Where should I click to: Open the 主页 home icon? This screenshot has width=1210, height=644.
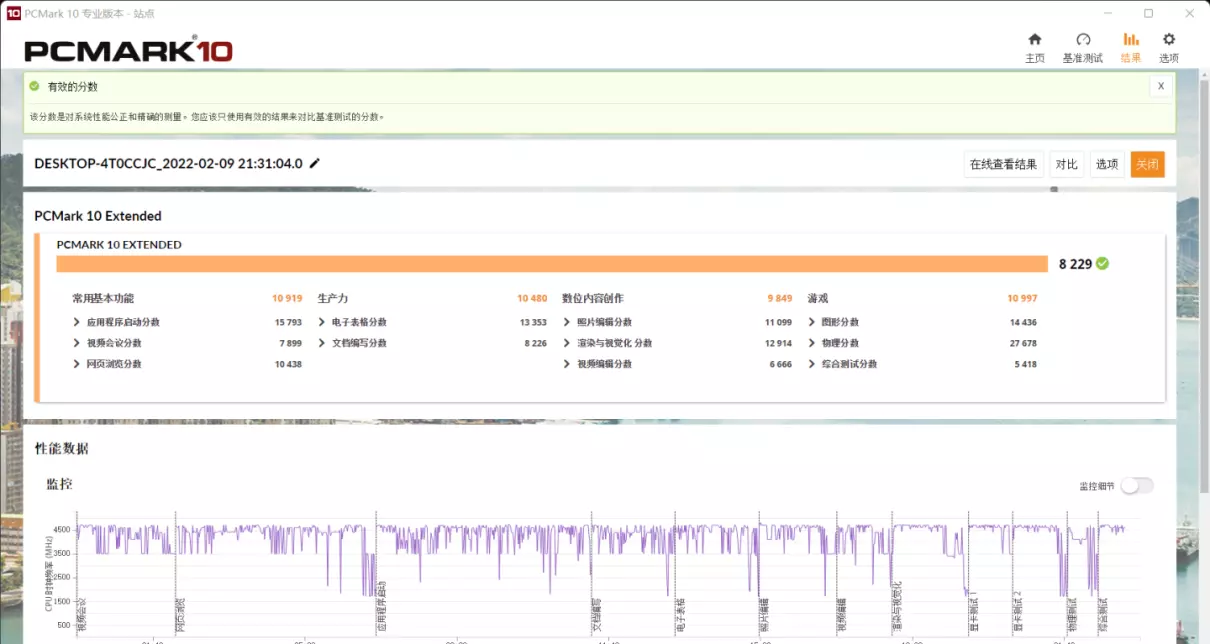click(x=1035, y=40)
